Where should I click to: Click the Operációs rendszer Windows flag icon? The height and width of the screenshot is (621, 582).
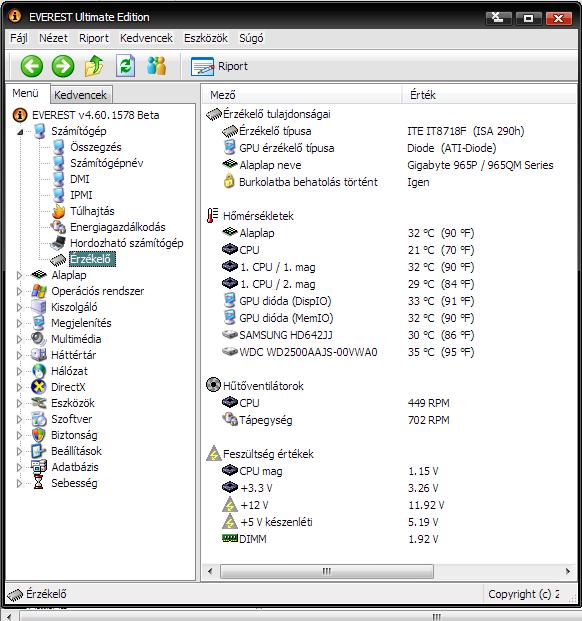pyautogui.click(x=39, y=291)
